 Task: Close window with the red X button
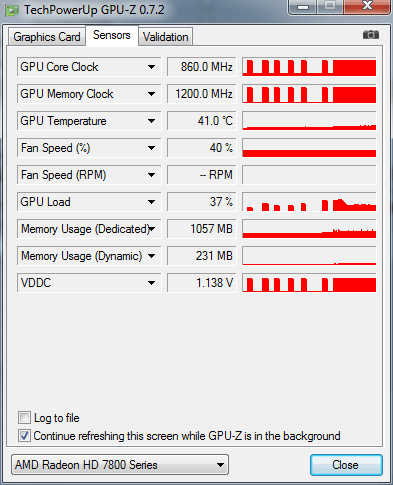[x=367, y=6]
